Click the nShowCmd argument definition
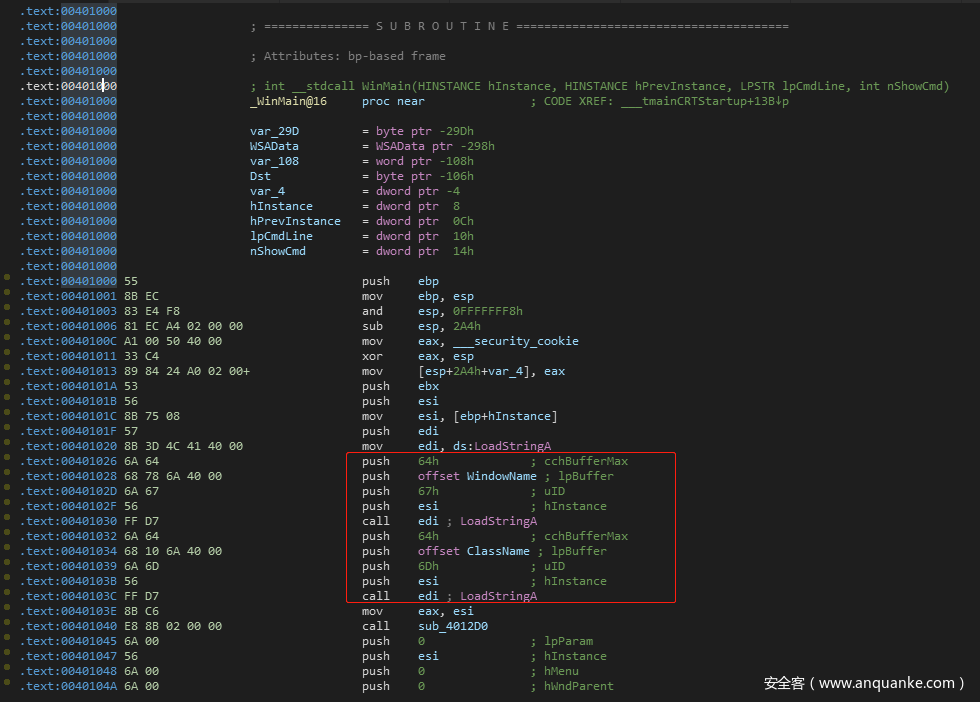 277,251
